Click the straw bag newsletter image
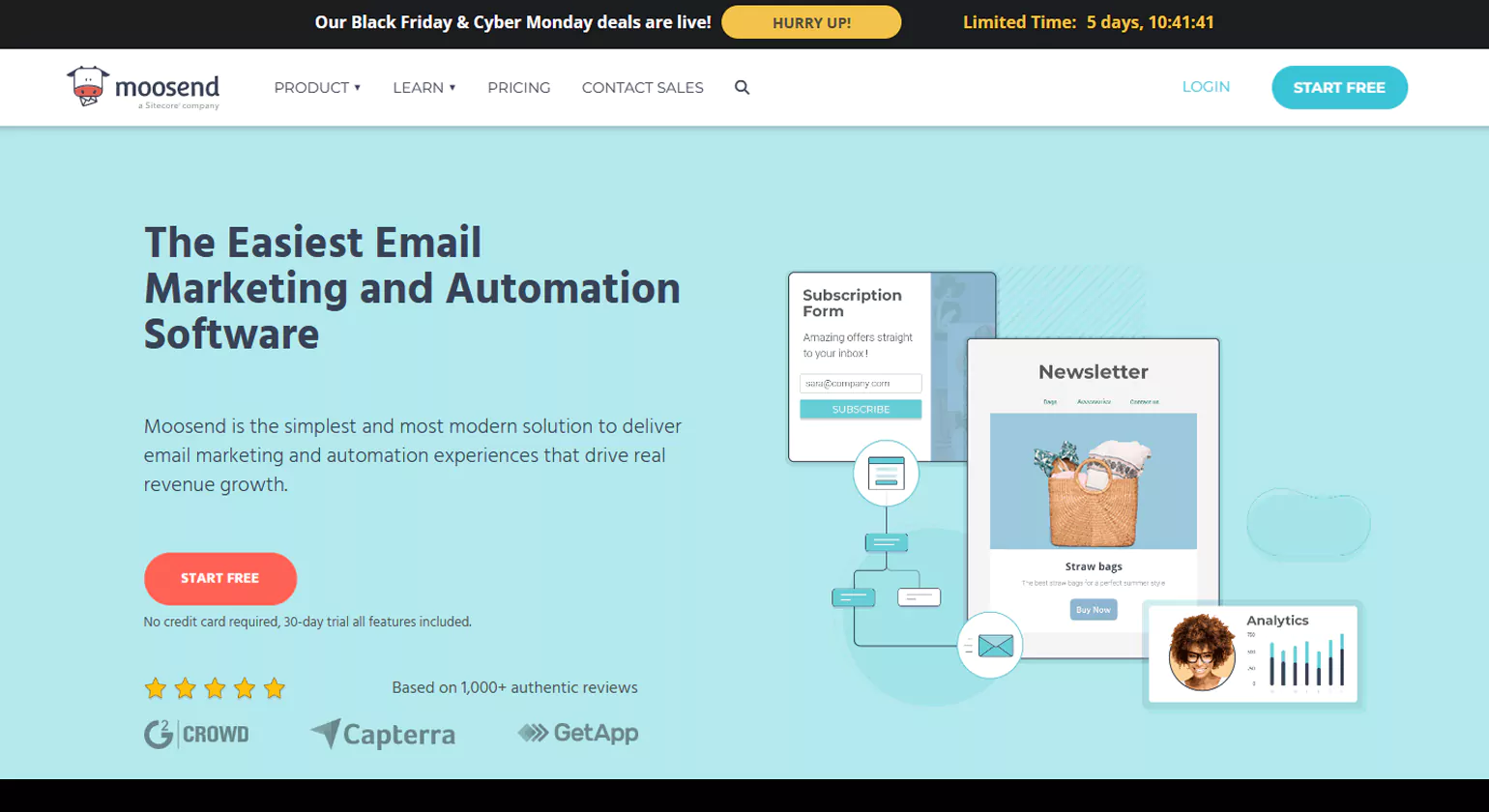 point(1093,481)
